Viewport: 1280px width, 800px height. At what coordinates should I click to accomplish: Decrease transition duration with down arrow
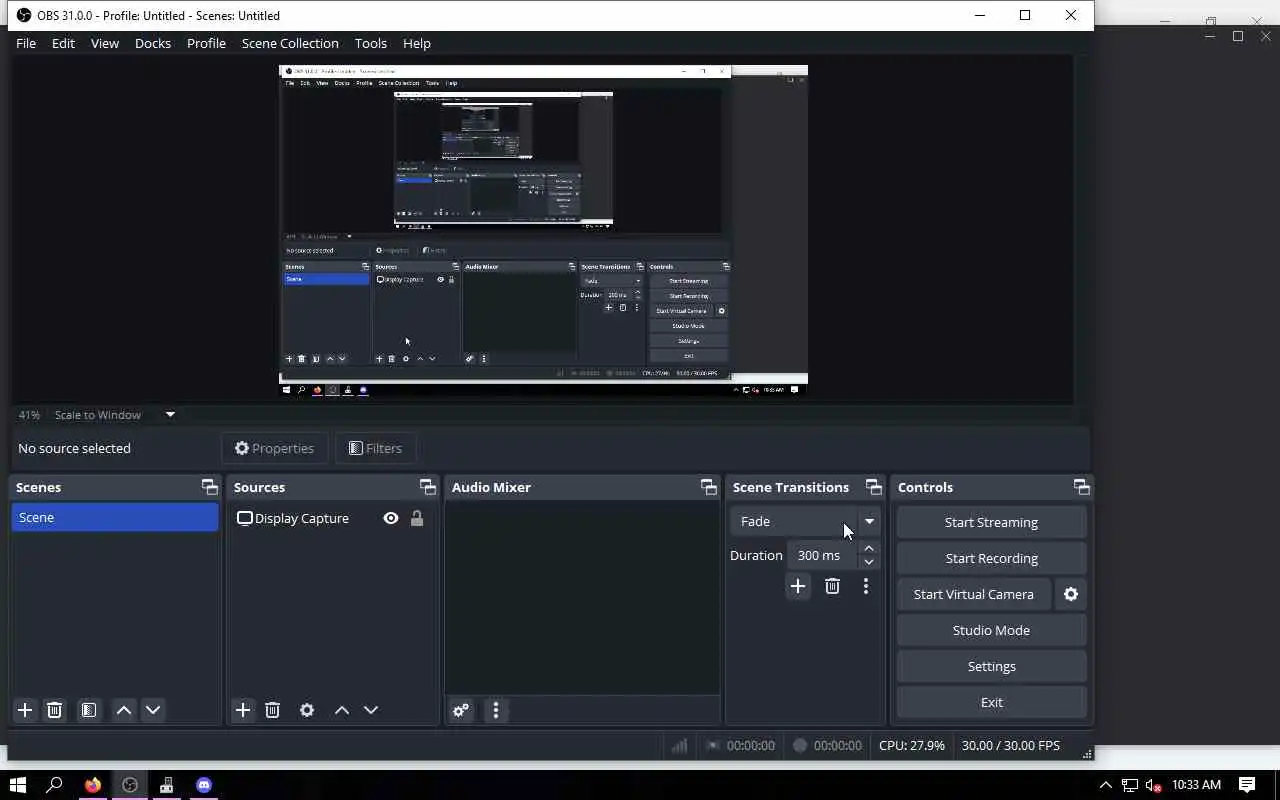point(869,562)
